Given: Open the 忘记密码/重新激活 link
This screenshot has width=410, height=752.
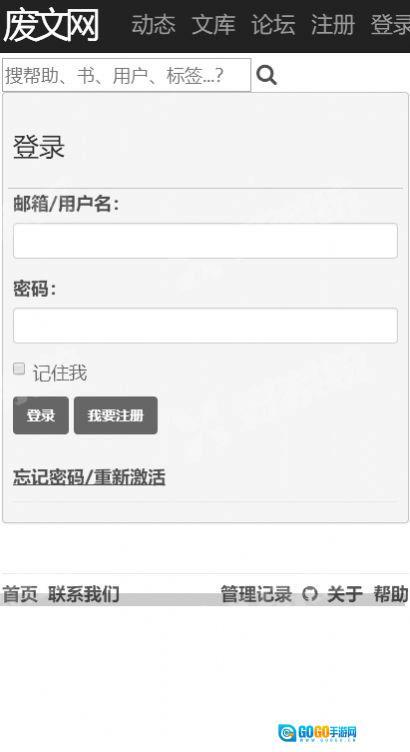Looking at the screenshot, I should pos(89,478).
